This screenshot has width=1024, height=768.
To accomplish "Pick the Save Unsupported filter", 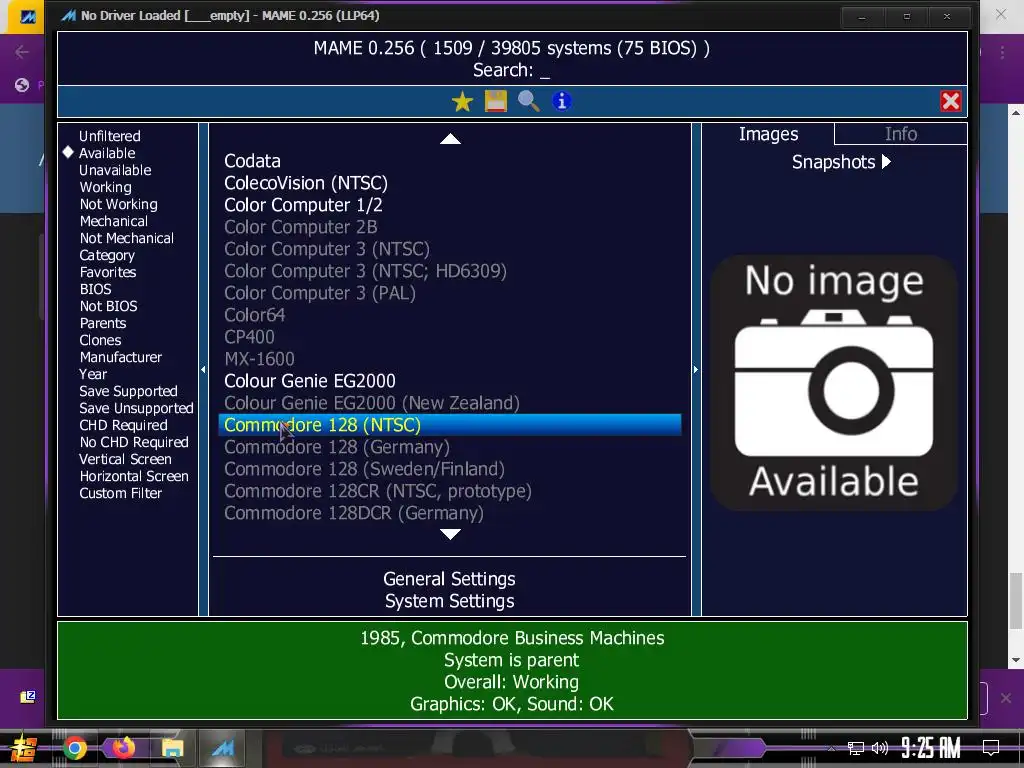I will point(136,408).
